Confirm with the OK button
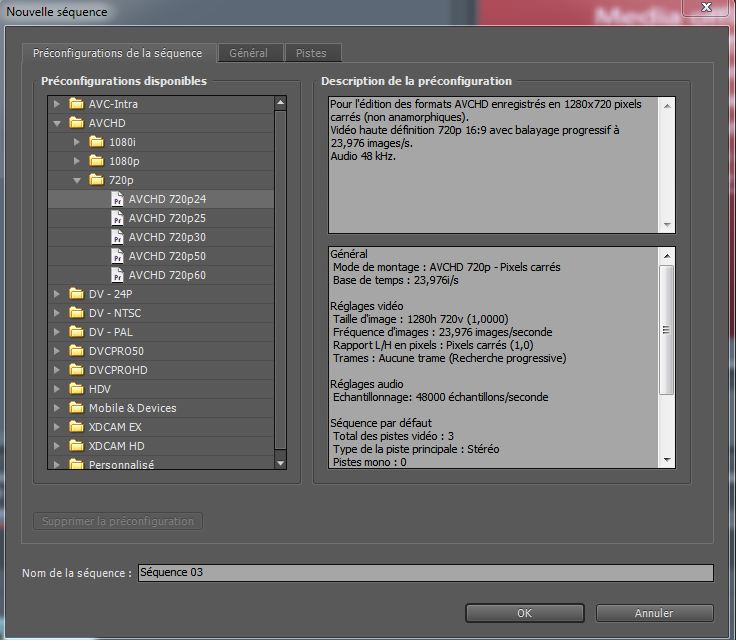736x640 pixels. (x=524, y=613)
